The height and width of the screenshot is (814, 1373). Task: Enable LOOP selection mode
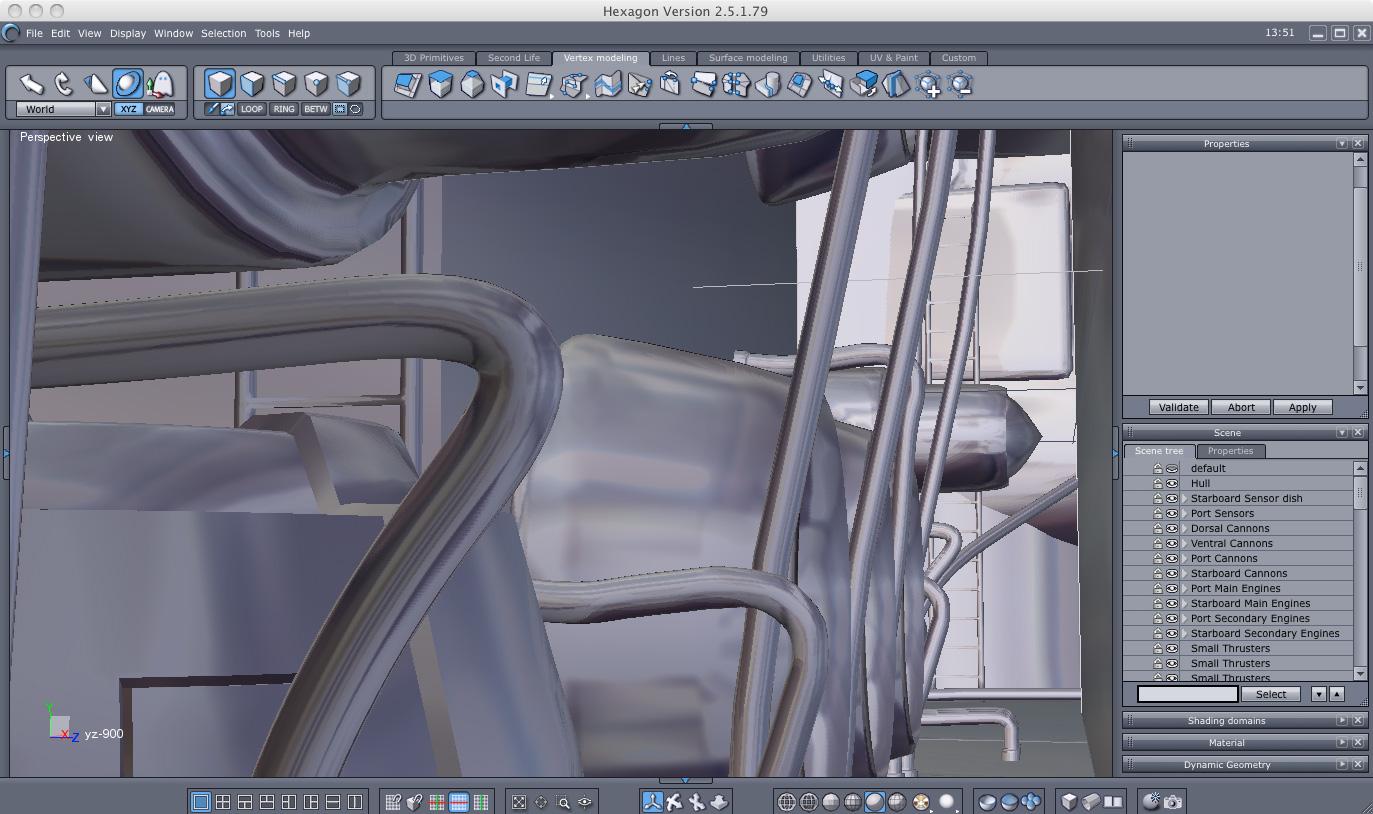(x=252, y=109)
